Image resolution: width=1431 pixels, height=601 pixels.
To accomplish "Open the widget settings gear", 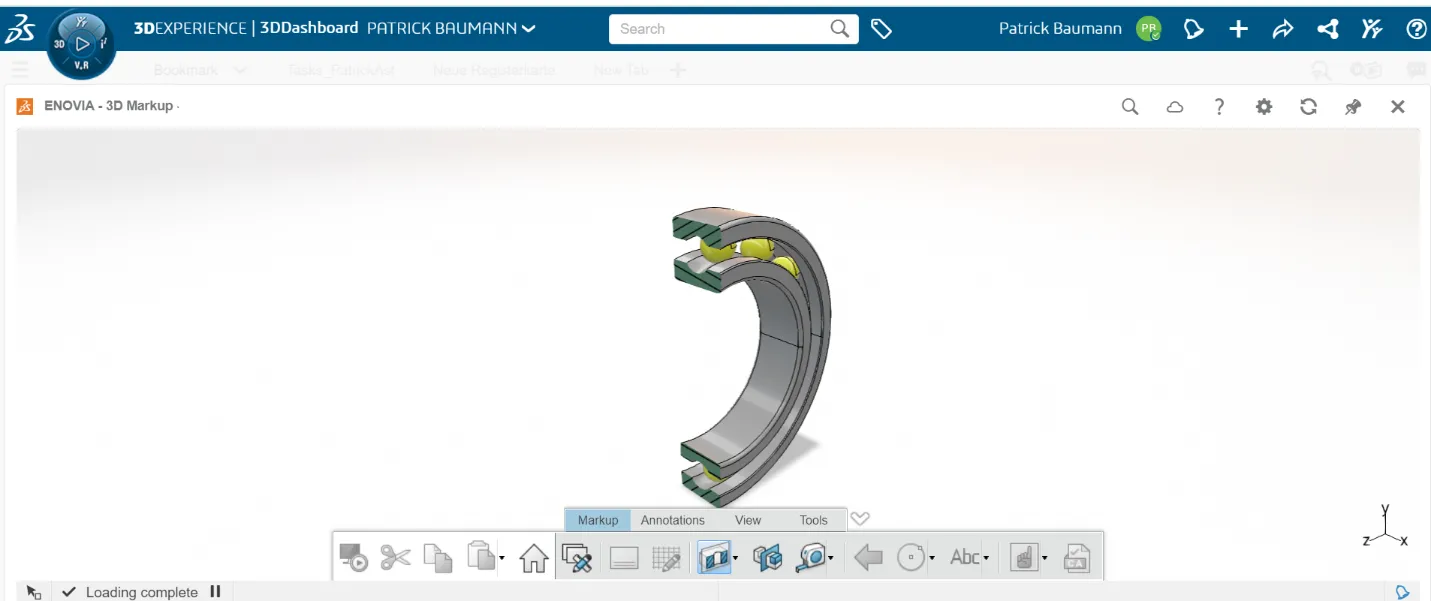I will pyautogui.click(x=1263, y=106).
